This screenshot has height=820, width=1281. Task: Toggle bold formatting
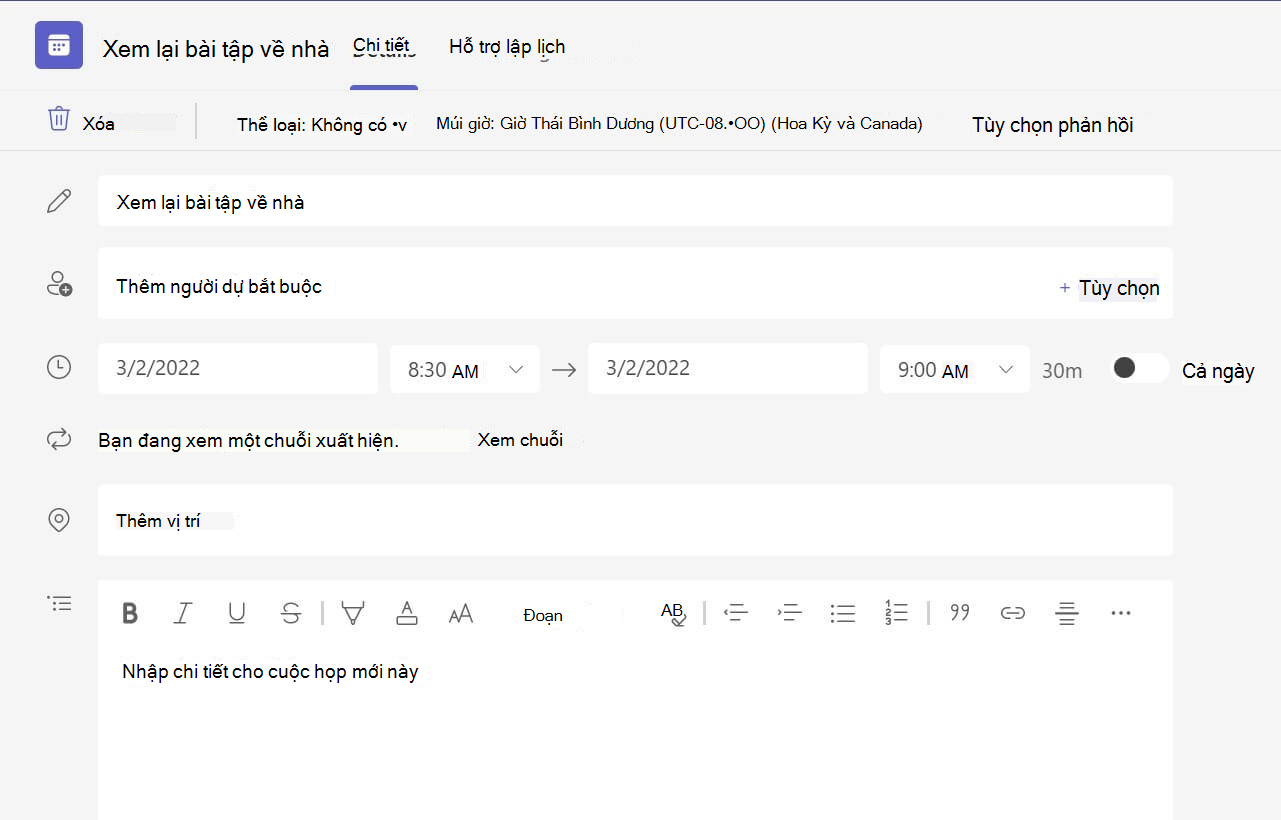130,613
